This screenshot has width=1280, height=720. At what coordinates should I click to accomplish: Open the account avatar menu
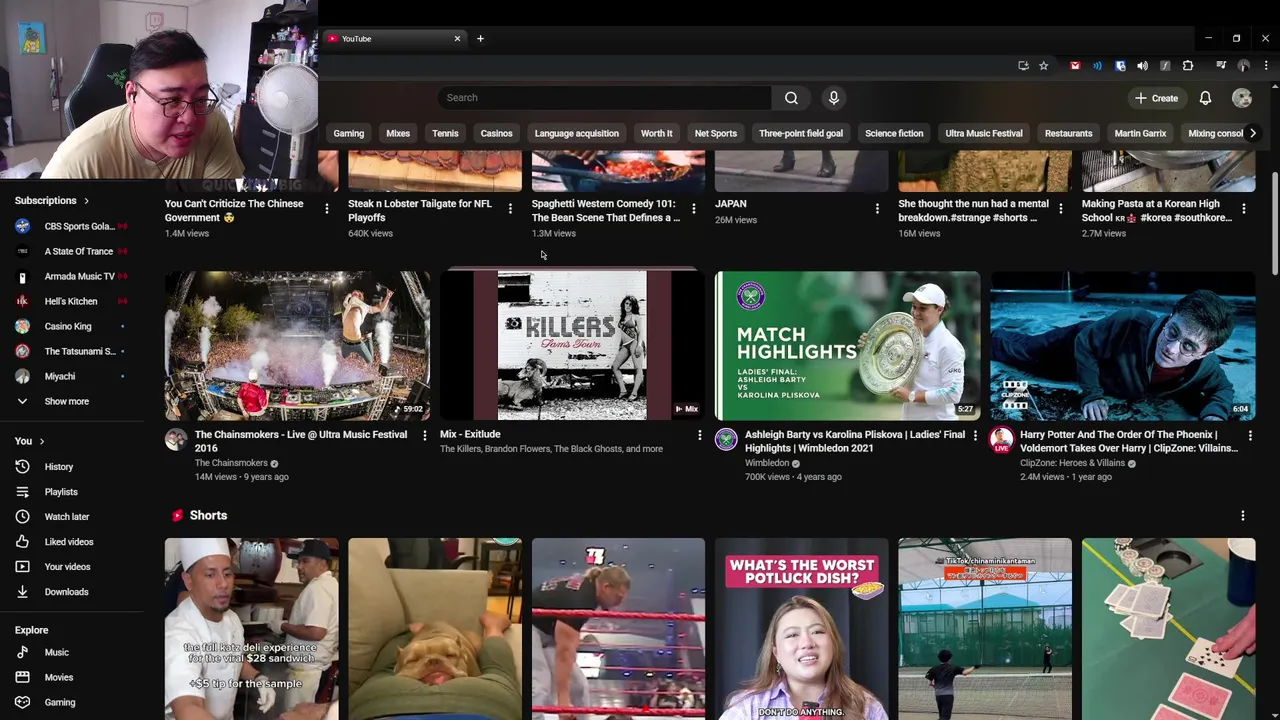(x=1242, y=98)
